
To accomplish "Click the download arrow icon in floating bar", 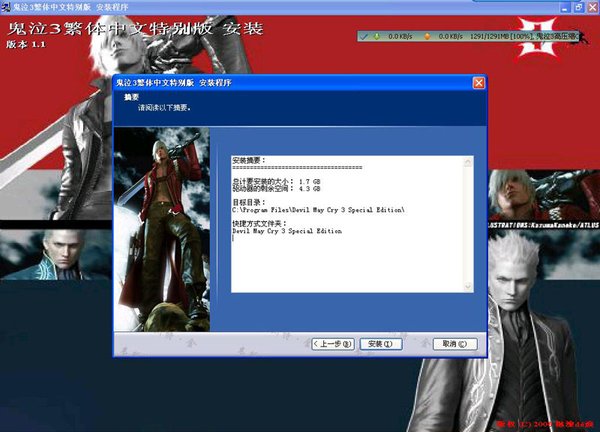I will coord(377,36).
